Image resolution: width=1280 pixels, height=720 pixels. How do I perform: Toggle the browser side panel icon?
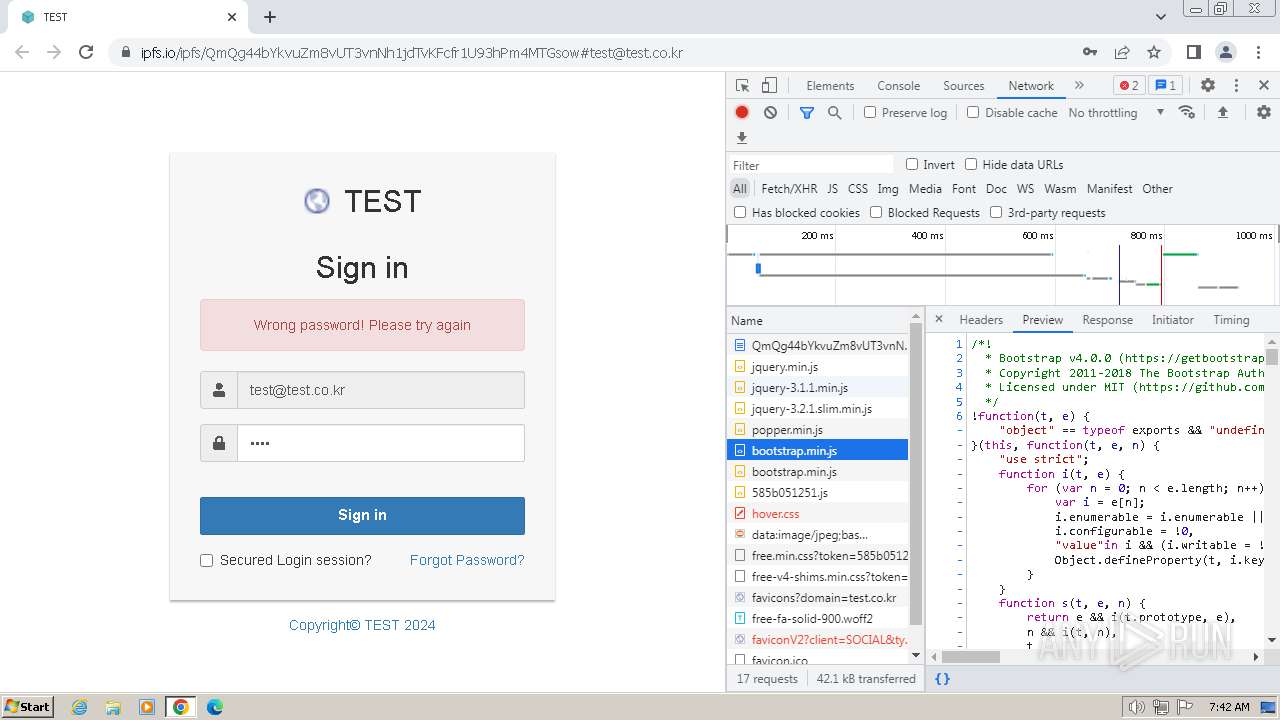point(1193,52)
